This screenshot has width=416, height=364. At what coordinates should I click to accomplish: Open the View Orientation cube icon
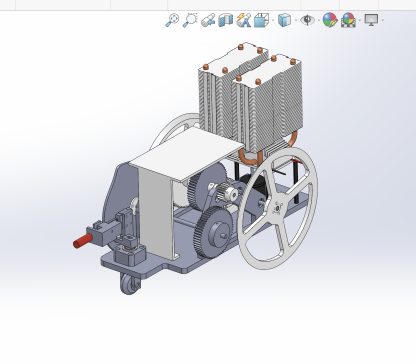pyautogui.click(x=261, y=20)
